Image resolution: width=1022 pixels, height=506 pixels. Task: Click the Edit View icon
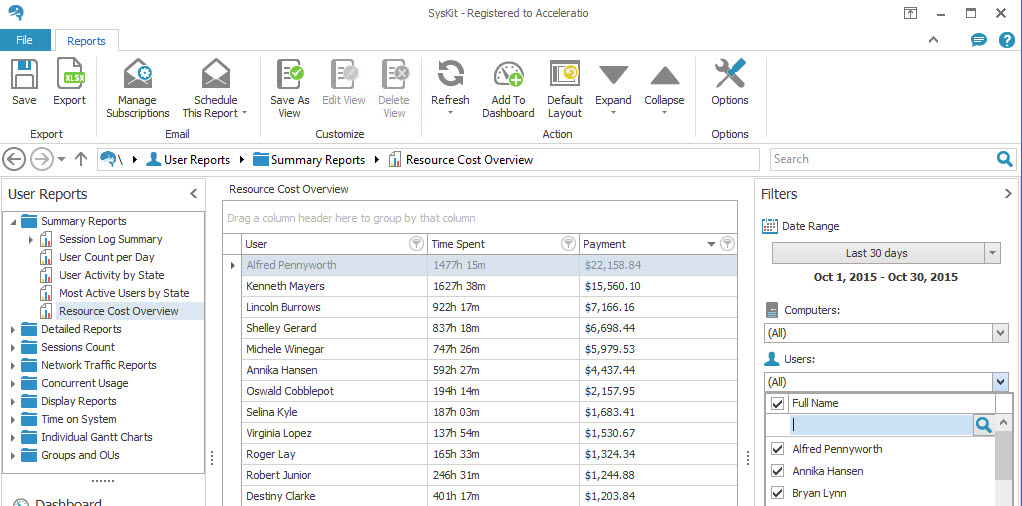(x=344, y=74)
